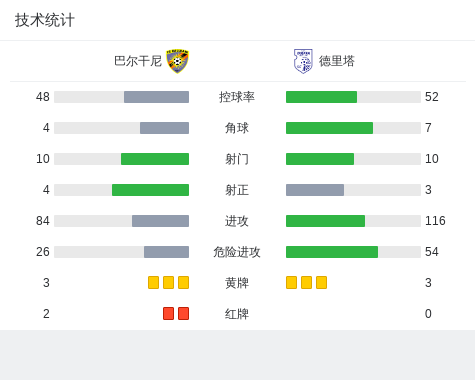Screen dimensions: 475x380
Task: Click 巴尔干尼's first red card icon
Action: tap(168, 313)
